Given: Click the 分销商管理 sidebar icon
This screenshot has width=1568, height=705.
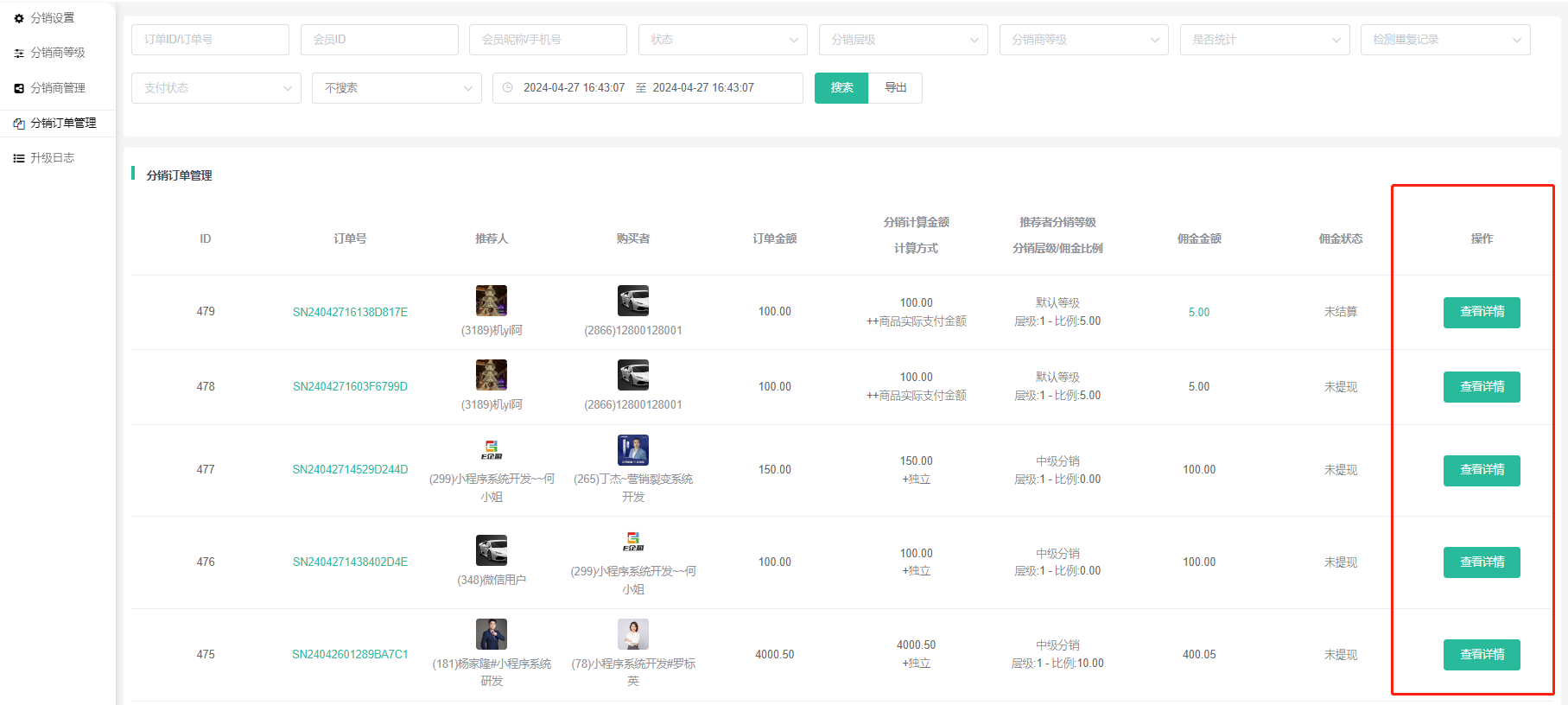Looking at the screenshot, I should point(19,88).
